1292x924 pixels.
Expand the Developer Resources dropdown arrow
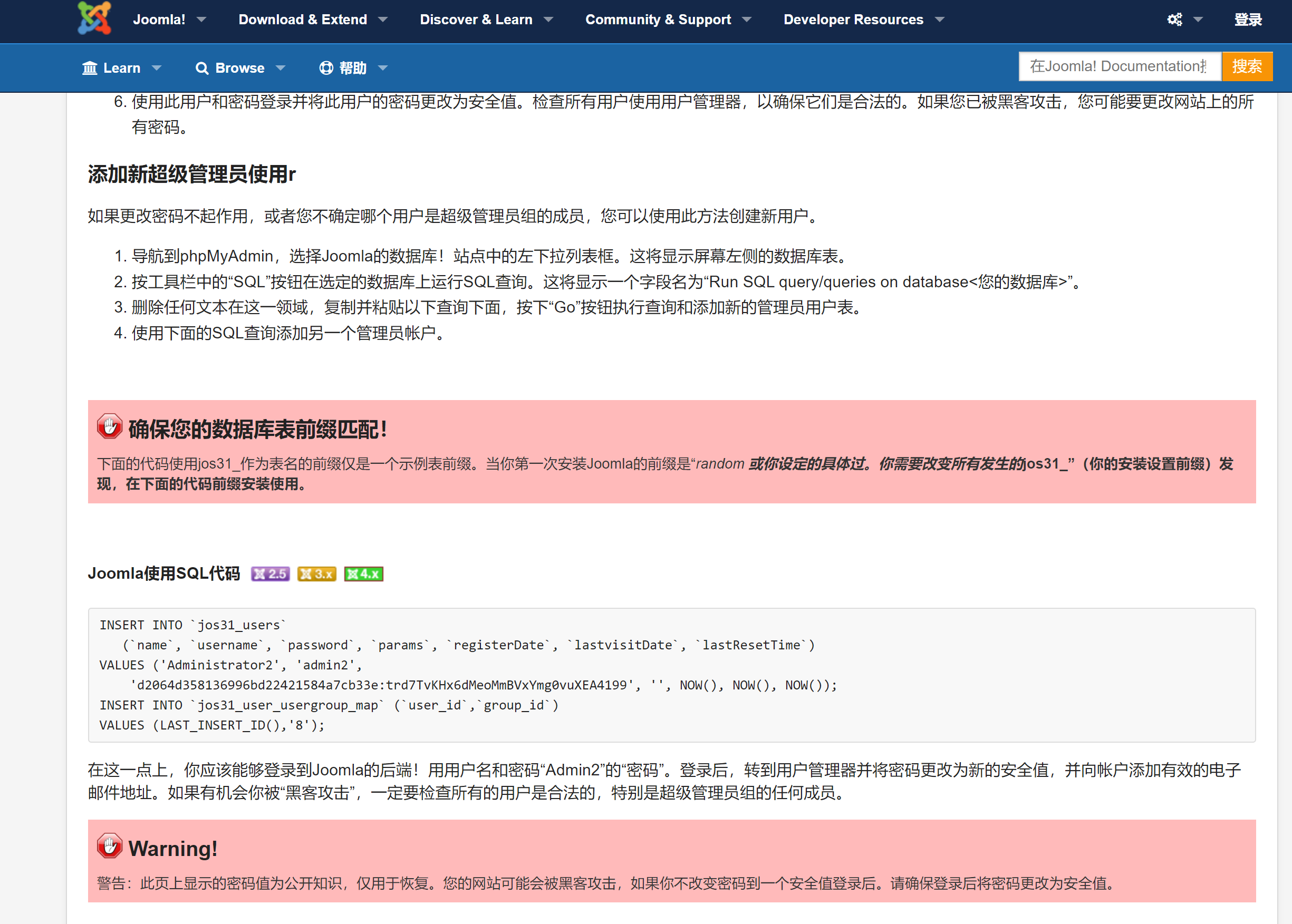pyautogui.click(x=940, y=20)
